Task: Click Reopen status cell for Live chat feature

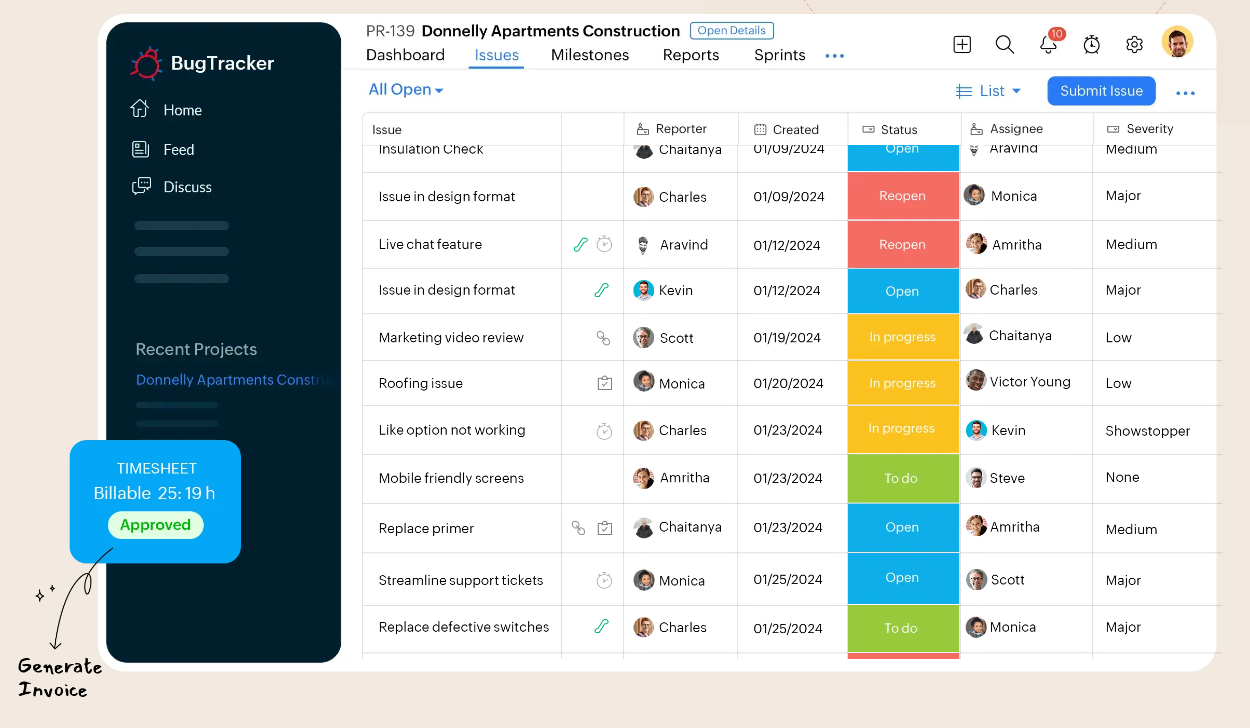Action: [902, 245]
